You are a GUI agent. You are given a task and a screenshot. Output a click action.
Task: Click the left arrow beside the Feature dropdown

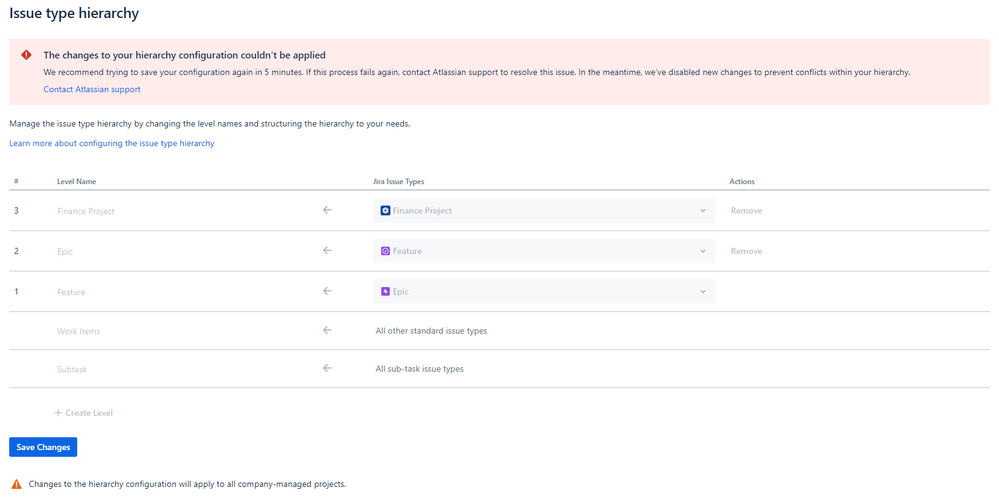pyautogui.click(x=327, y=250)
